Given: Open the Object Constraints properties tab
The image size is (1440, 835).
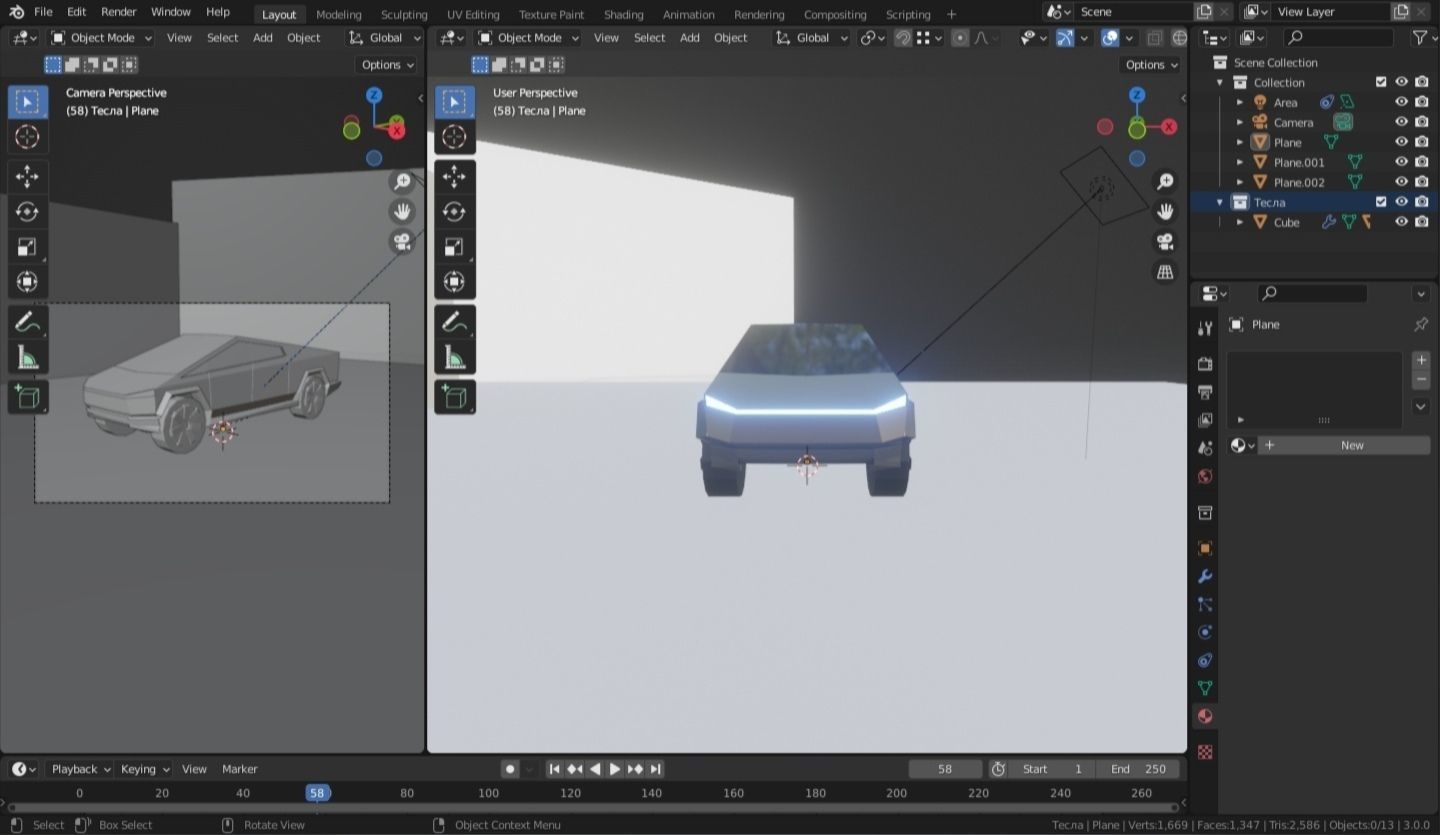Looking at the screenshot, I should pyautogui.click(x=1205, y=660).
